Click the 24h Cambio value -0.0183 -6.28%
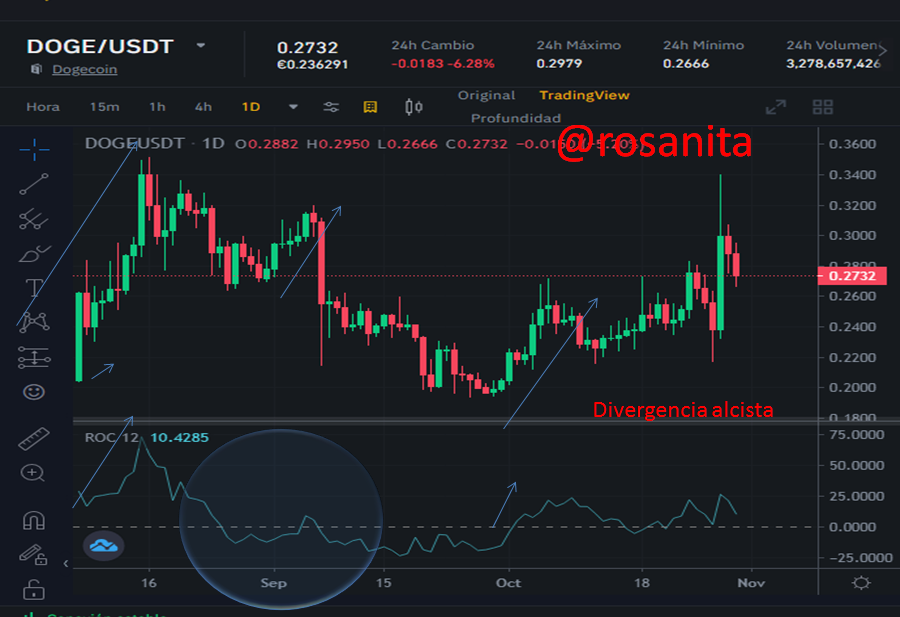 (443, 63)
